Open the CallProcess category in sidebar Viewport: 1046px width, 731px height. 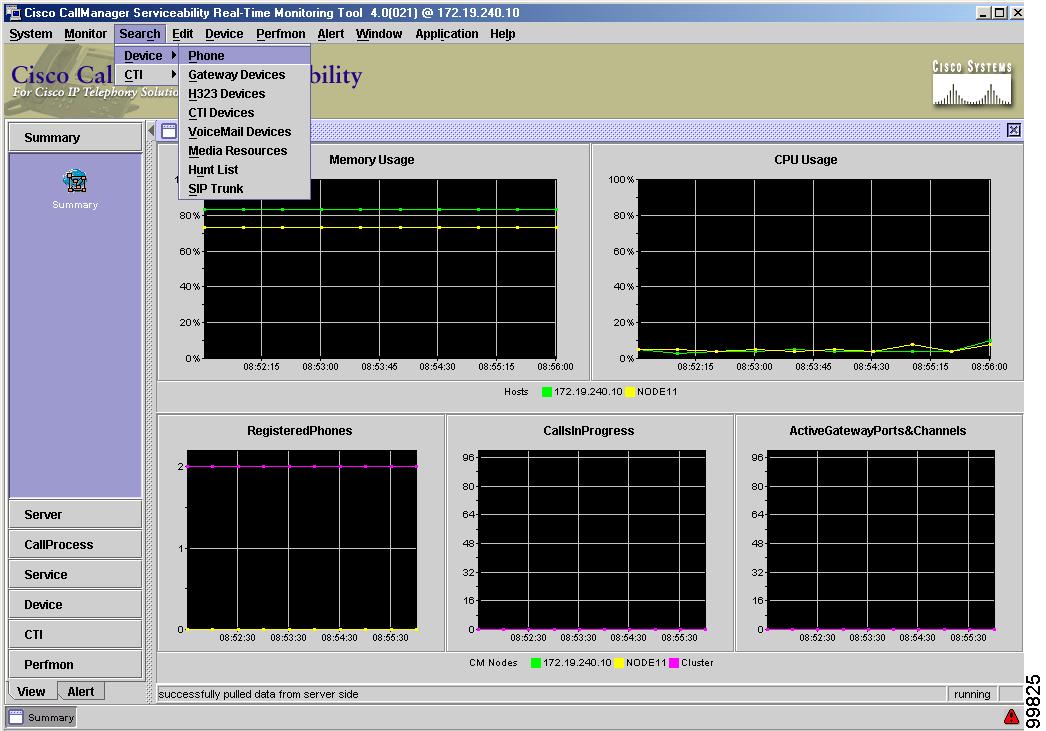click(75, 545)
